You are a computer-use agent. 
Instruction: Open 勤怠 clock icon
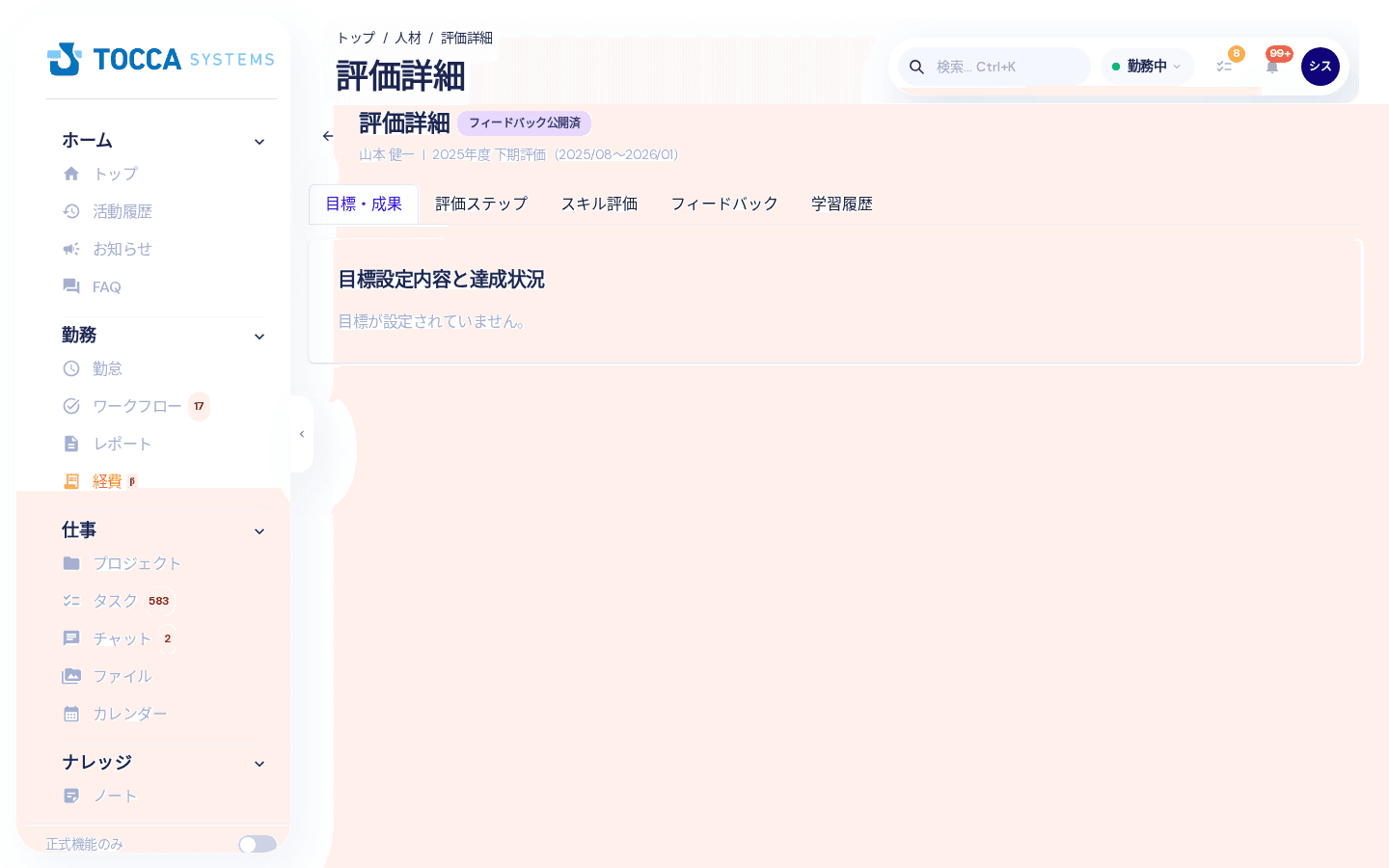[x=71, y=368]
